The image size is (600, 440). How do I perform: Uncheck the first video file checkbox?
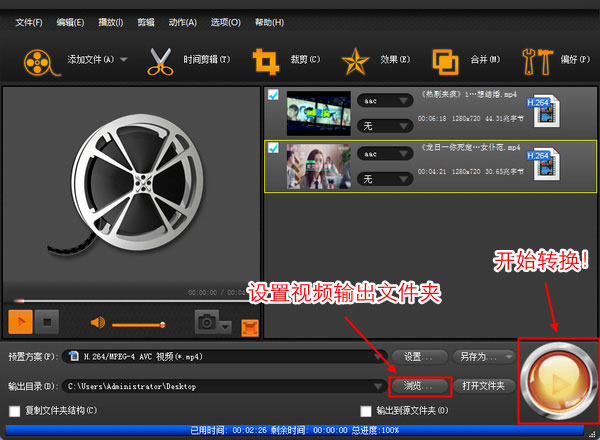[x=273, y=95]
